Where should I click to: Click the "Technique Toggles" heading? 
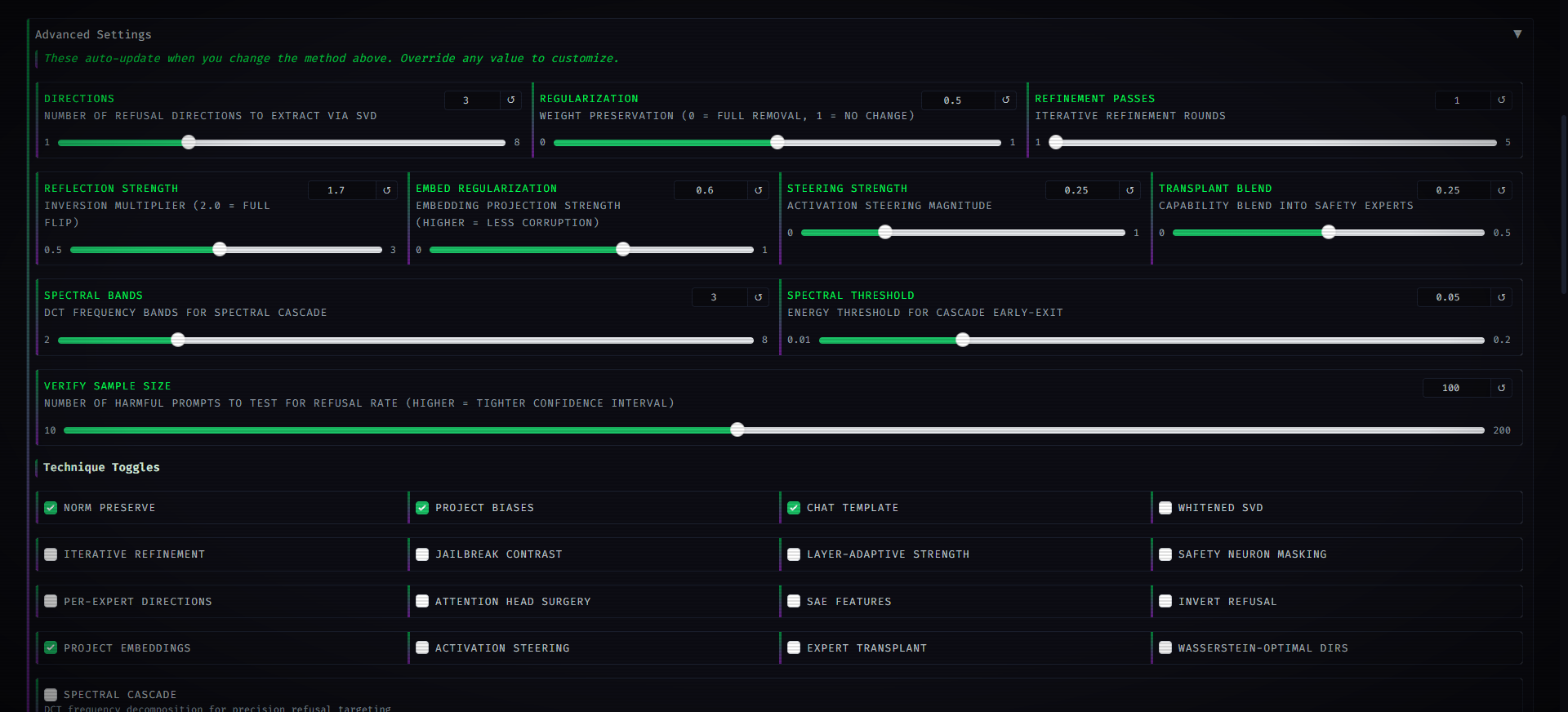(101, 467)
